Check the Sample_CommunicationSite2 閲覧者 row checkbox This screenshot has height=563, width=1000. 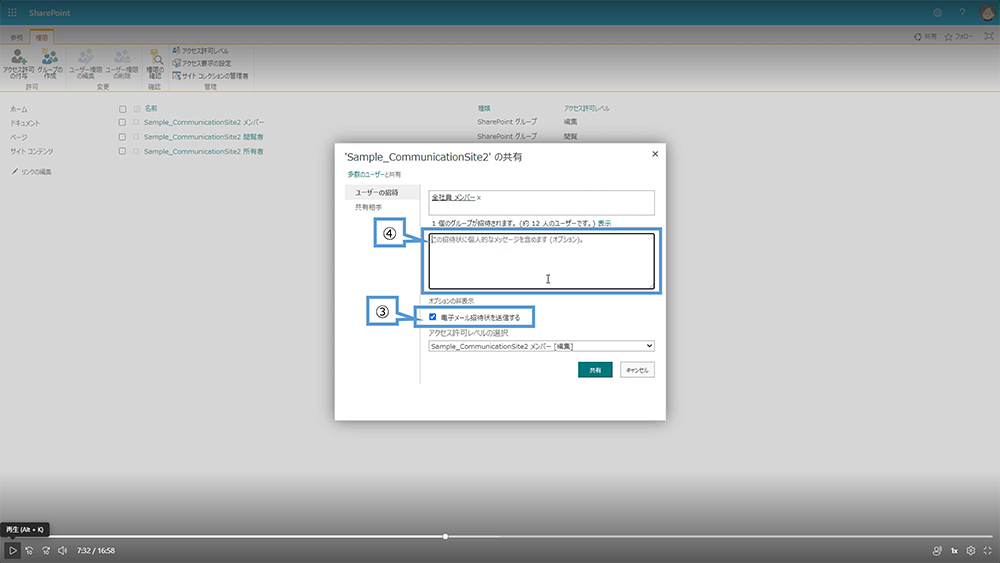click(122, 136)
